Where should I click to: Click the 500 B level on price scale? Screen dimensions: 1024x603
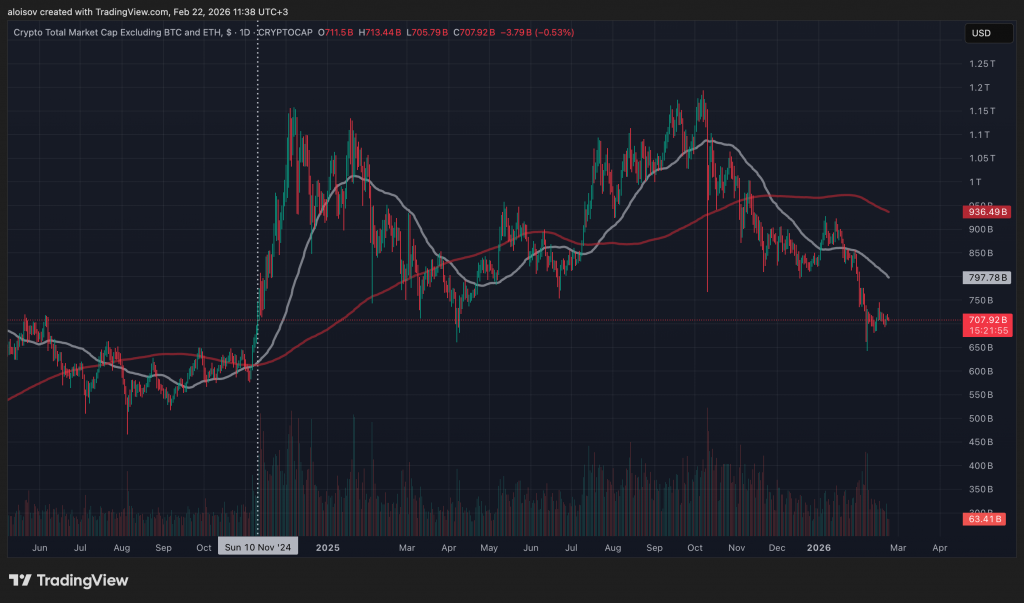coord(981,418)
